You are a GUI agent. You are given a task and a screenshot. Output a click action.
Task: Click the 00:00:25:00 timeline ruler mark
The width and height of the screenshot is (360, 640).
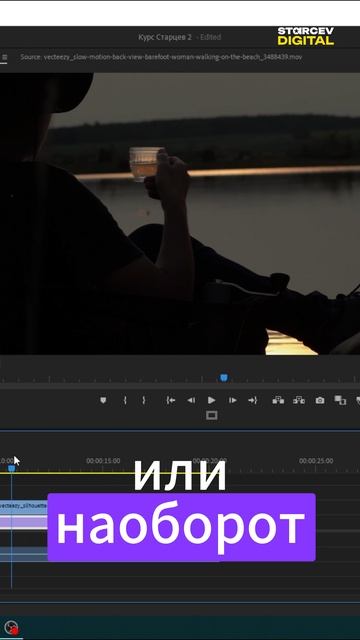(316, 461)
